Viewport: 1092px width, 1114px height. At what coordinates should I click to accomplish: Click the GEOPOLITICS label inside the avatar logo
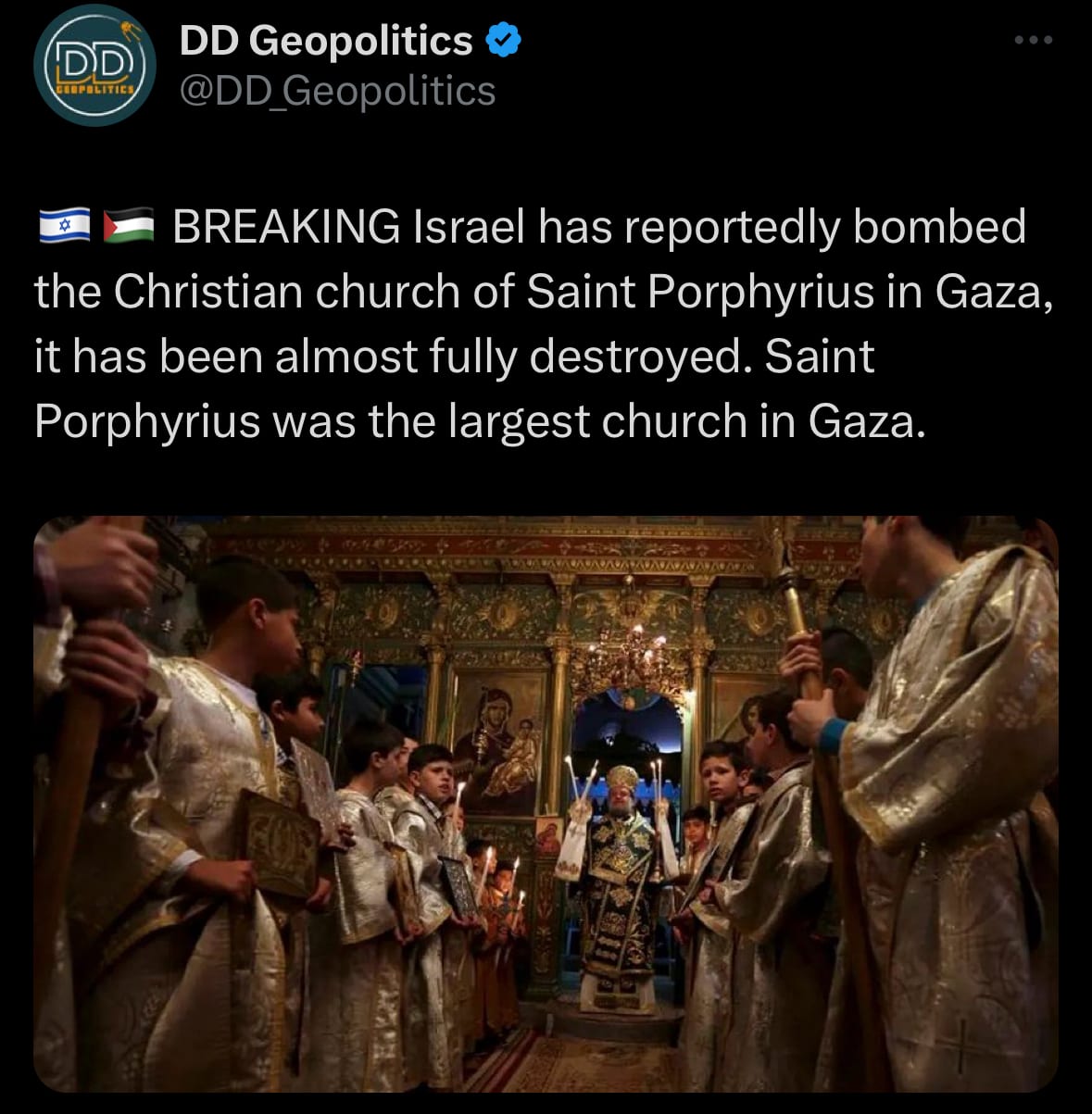pos(97,91)
